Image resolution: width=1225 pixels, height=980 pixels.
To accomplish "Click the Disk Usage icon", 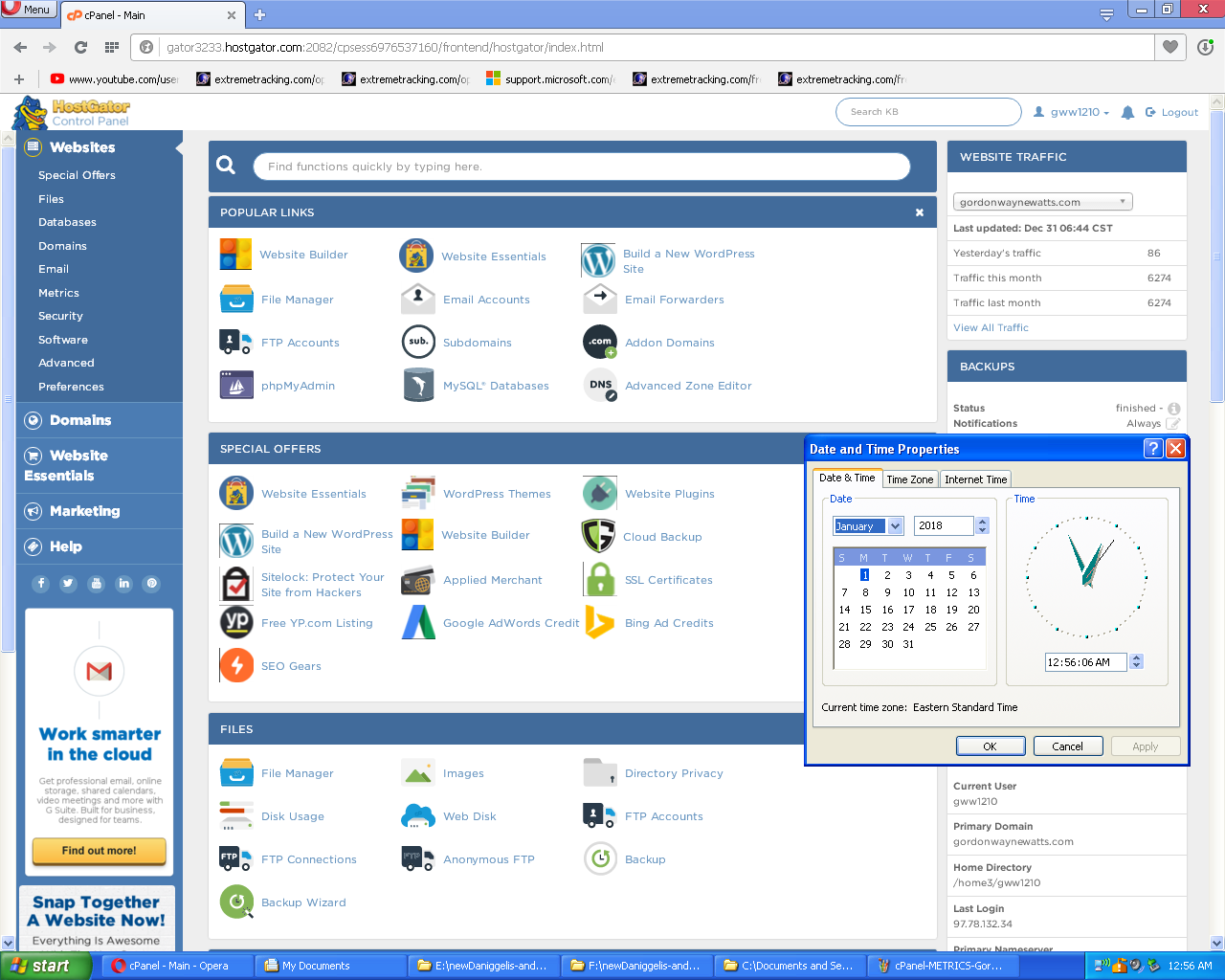I will (236, 815).
